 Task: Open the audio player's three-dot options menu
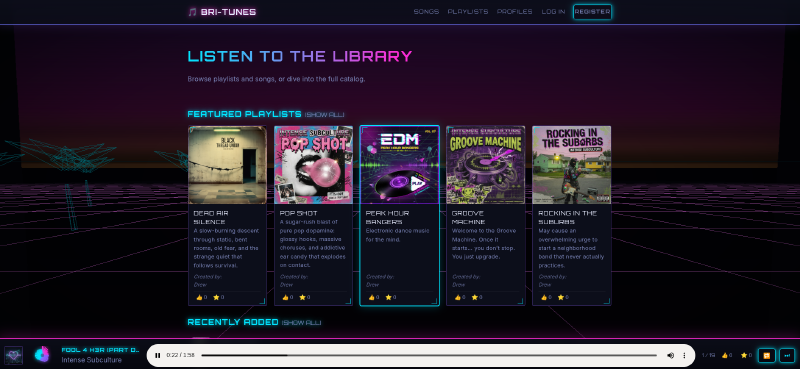[x=684, y=356]
